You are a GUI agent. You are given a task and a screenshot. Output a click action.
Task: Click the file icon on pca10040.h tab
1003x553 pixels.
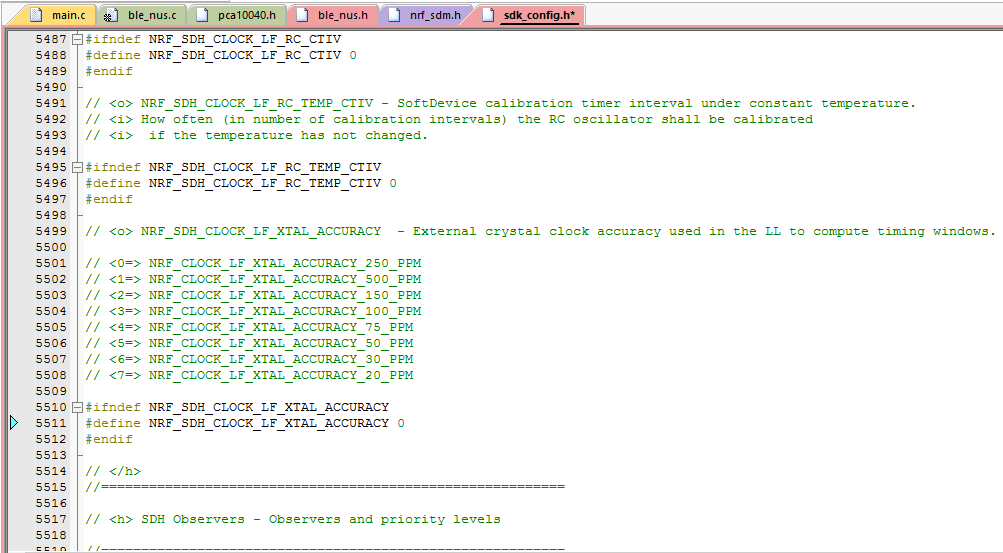coord(202,15)
